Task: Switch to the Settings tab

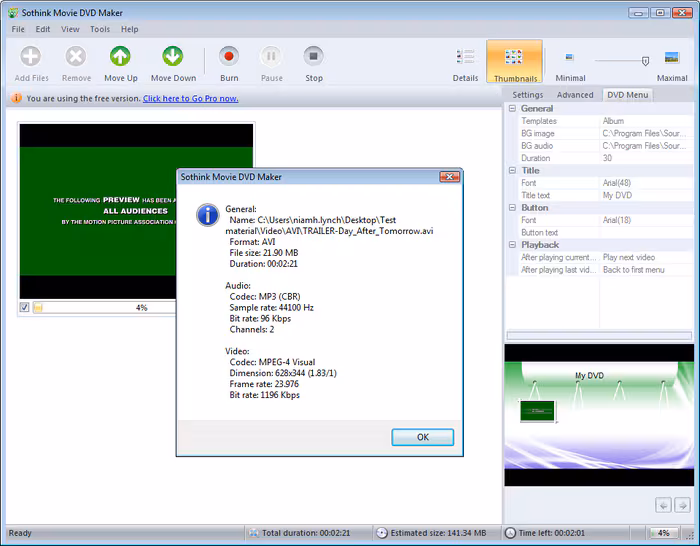Action: [x=528, y=95]
